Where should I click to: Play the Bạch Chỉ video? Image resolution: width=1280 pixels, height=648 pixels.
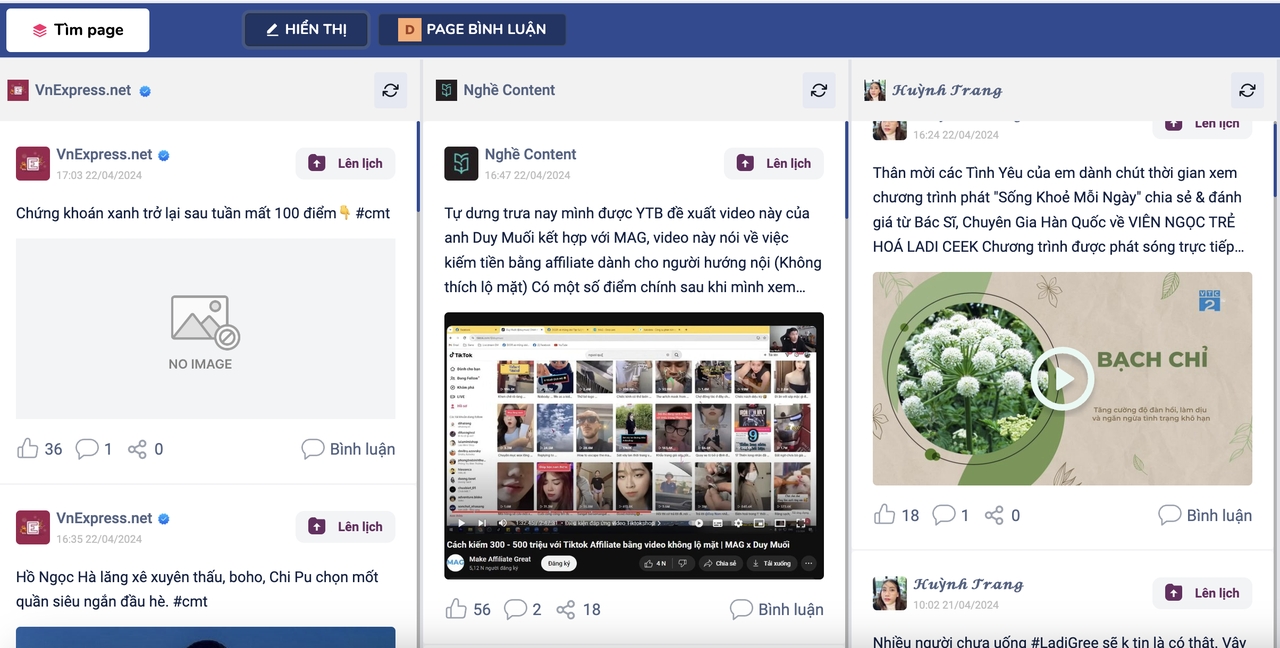[x=1062, y=379]
